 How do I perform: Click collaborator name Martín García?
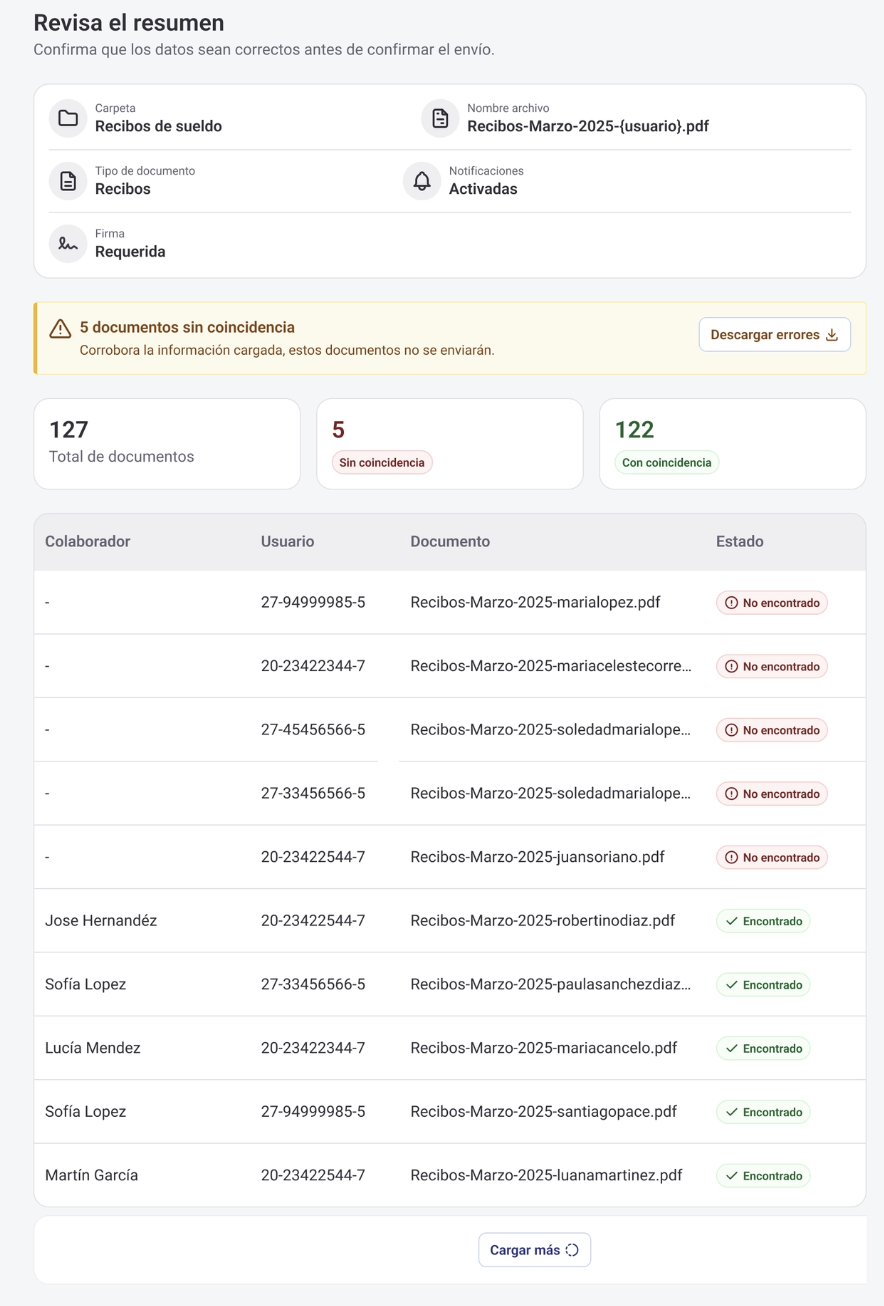tap(92, 1175)
